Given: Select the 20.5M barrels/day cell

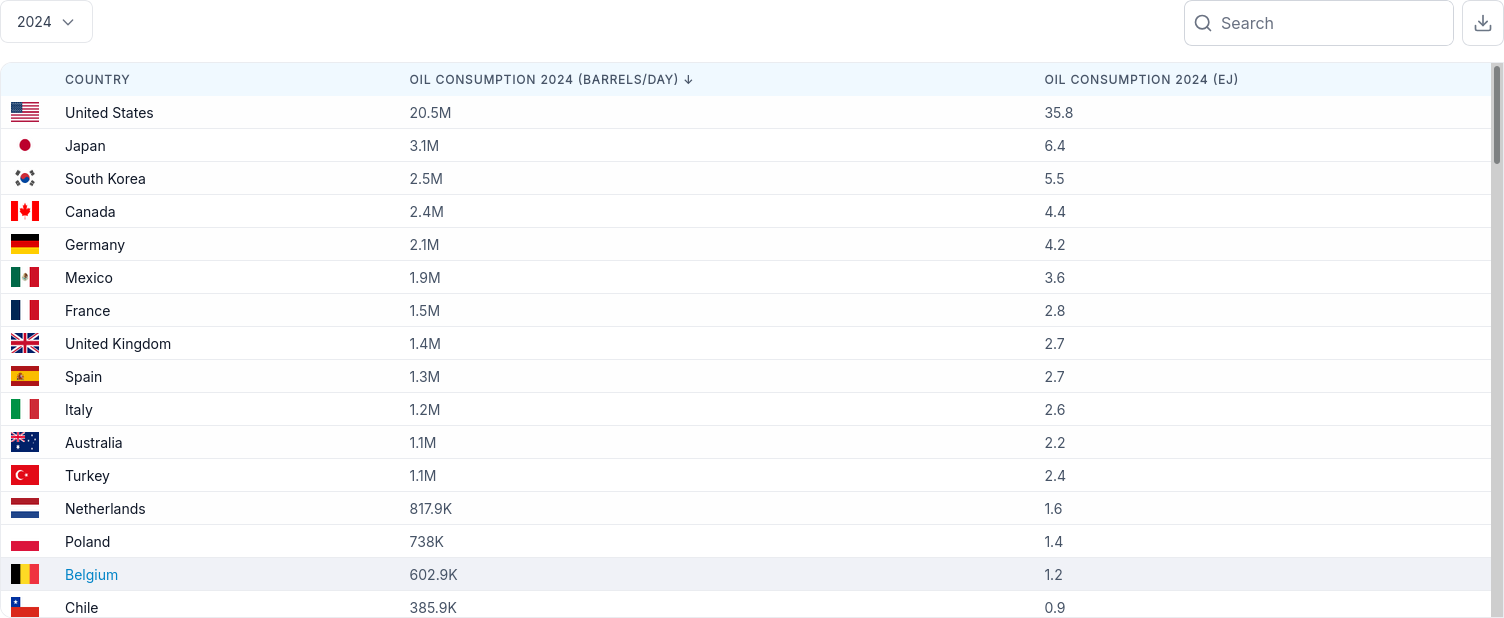Looking at the screenshot, I should (430, 113).
